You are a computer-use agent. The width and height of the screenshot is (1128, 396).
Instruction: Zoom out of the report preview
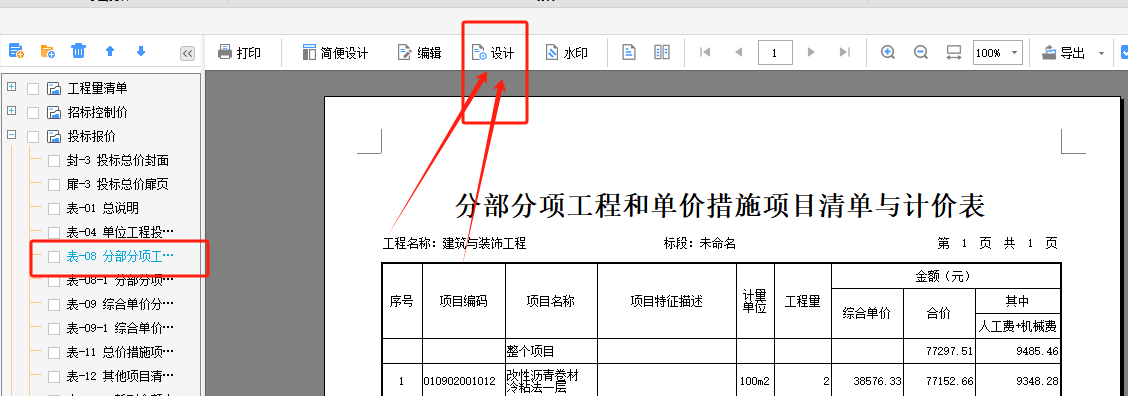point(921,53)
